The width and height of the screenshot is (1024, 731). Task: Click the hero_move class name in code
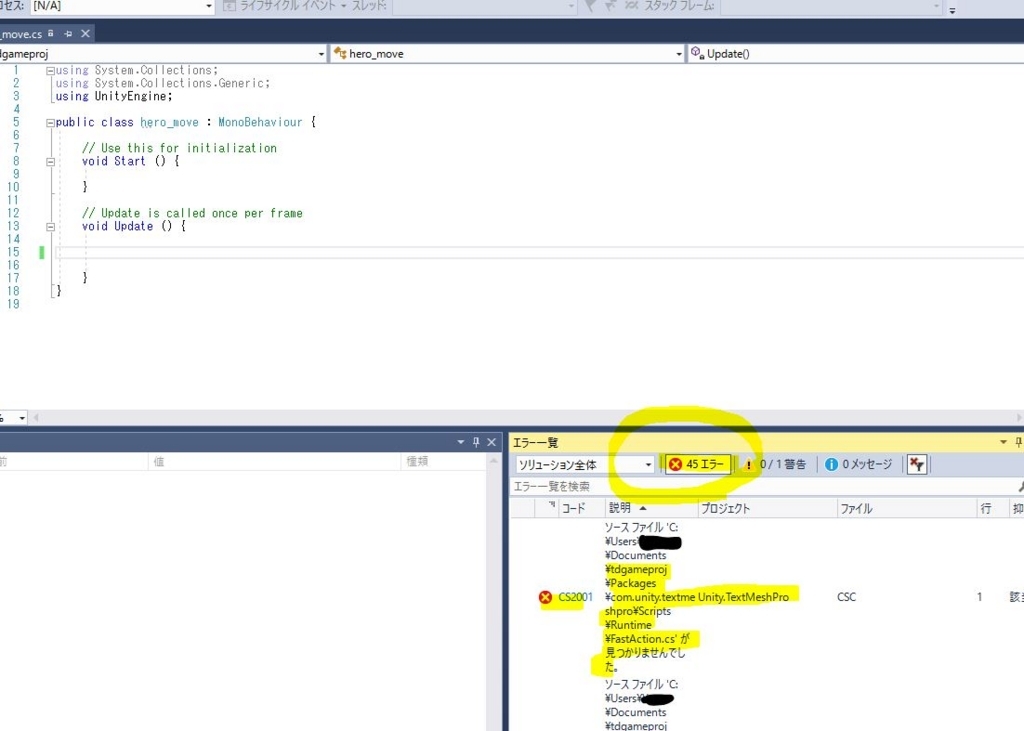click(x=169, y=122)
